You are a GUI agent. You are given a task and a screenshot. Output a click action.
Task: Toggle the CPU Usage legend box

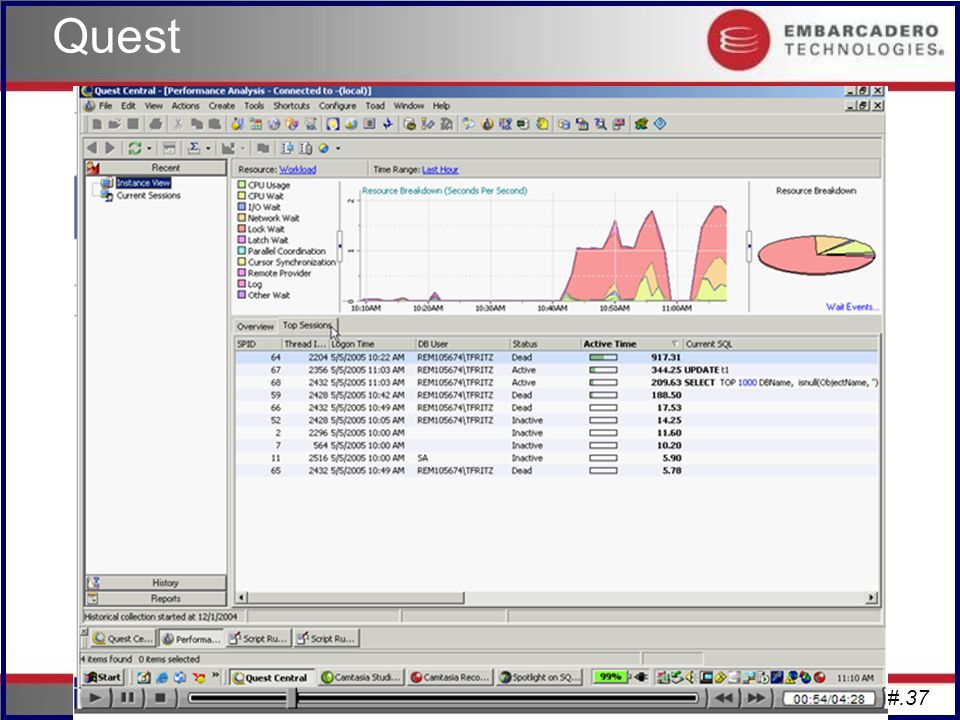[241, 185]
